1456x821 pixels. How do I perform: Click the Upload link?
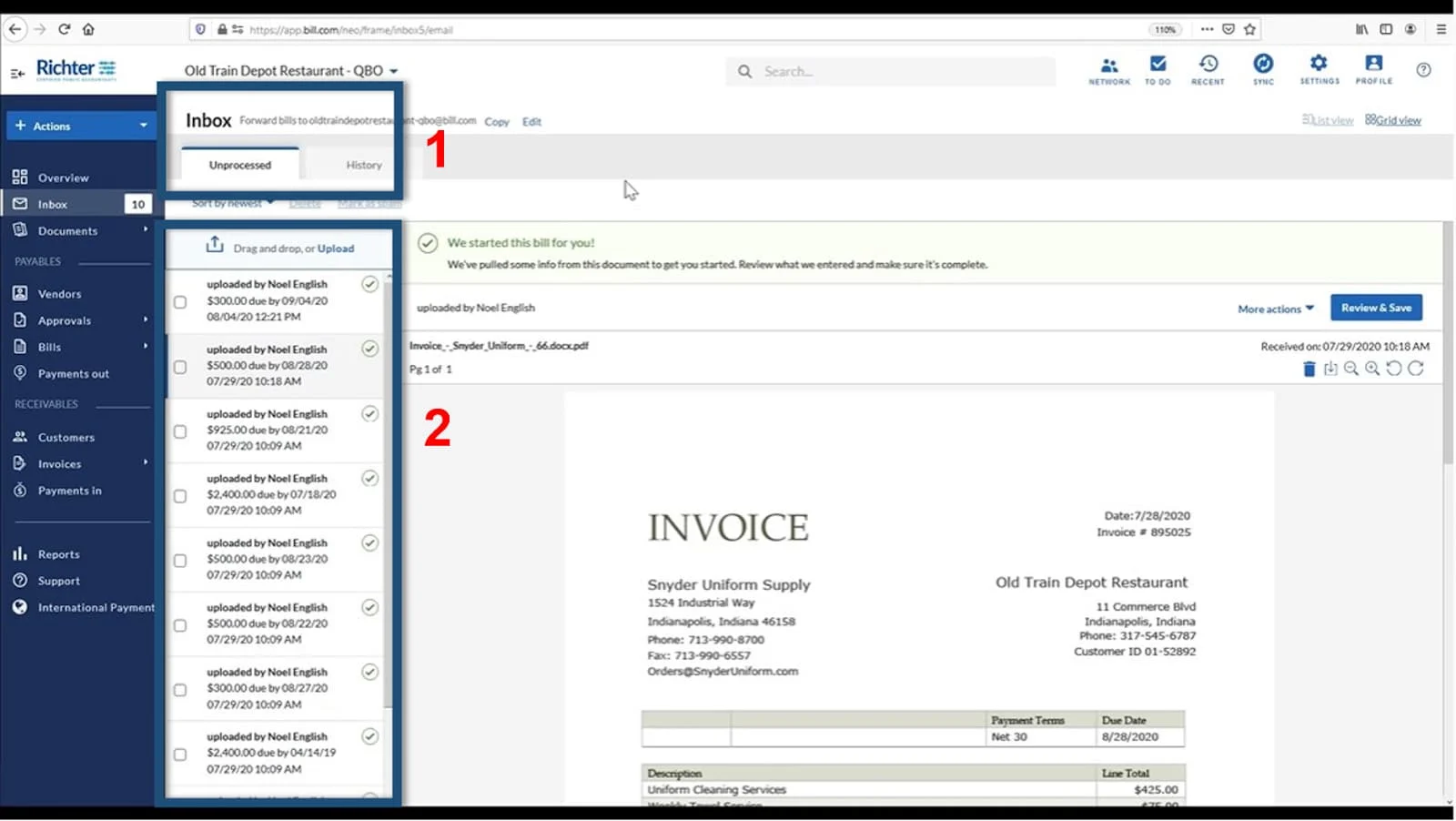click(336, 248)
